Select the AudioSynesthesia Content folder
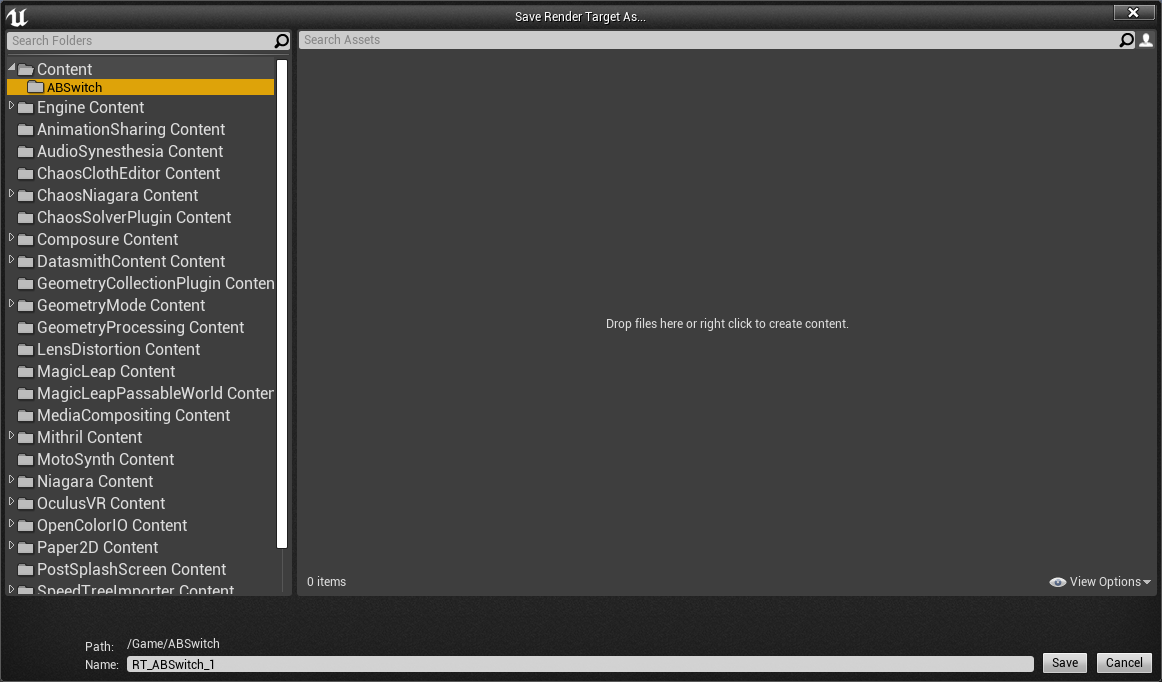1162x682 pixels. coord(129,151)
